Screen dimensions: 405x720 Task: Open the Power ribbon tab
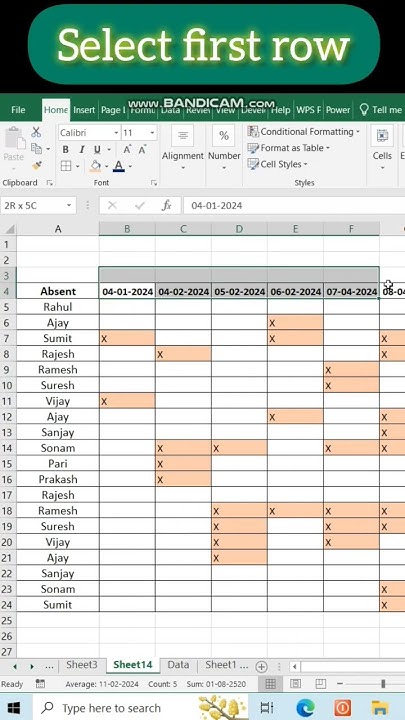(x=338, y=110)
